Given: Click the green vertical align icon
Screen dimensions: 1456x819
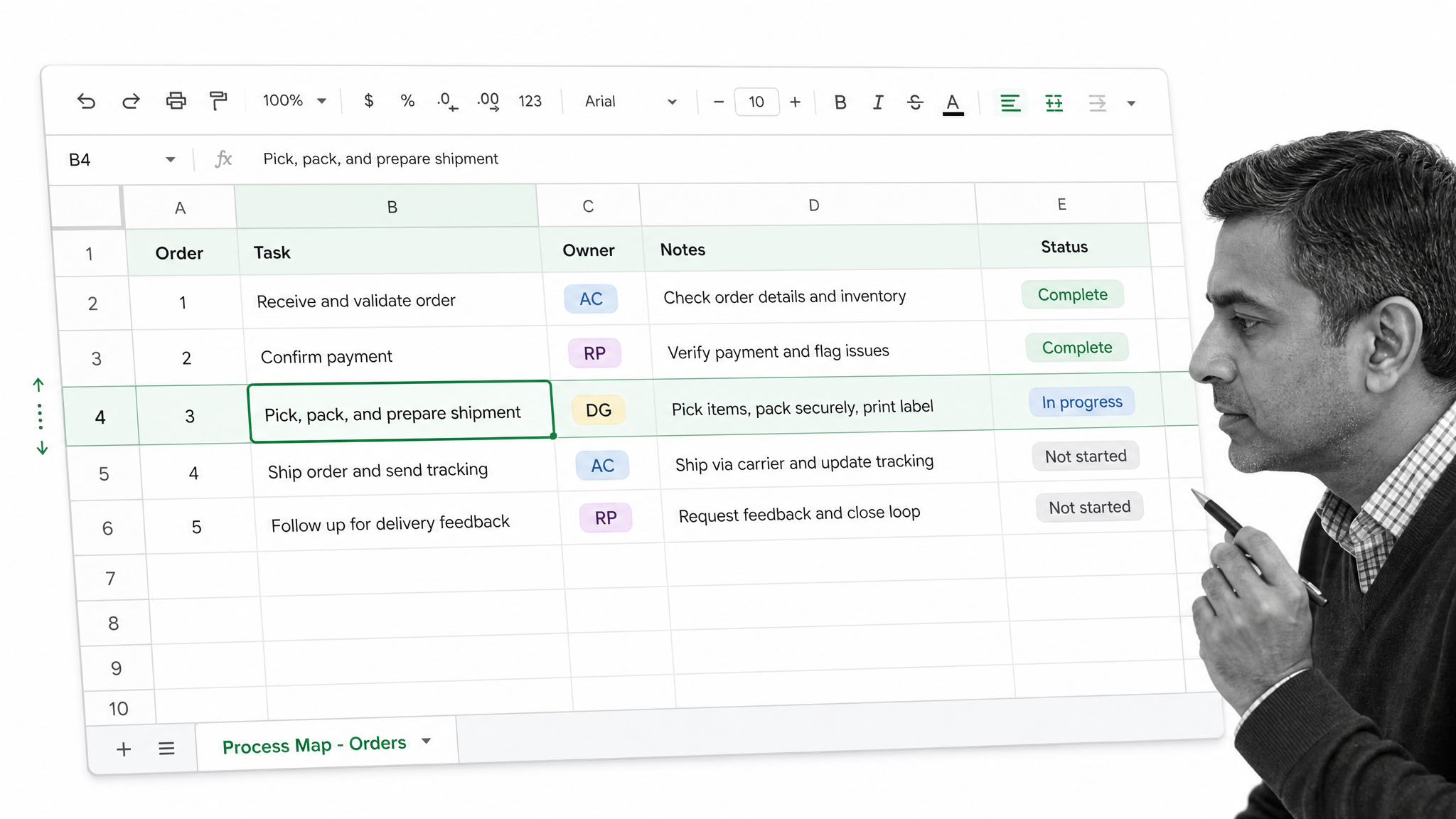Looking at the screenshot, I should click(x=1054, y=103).
